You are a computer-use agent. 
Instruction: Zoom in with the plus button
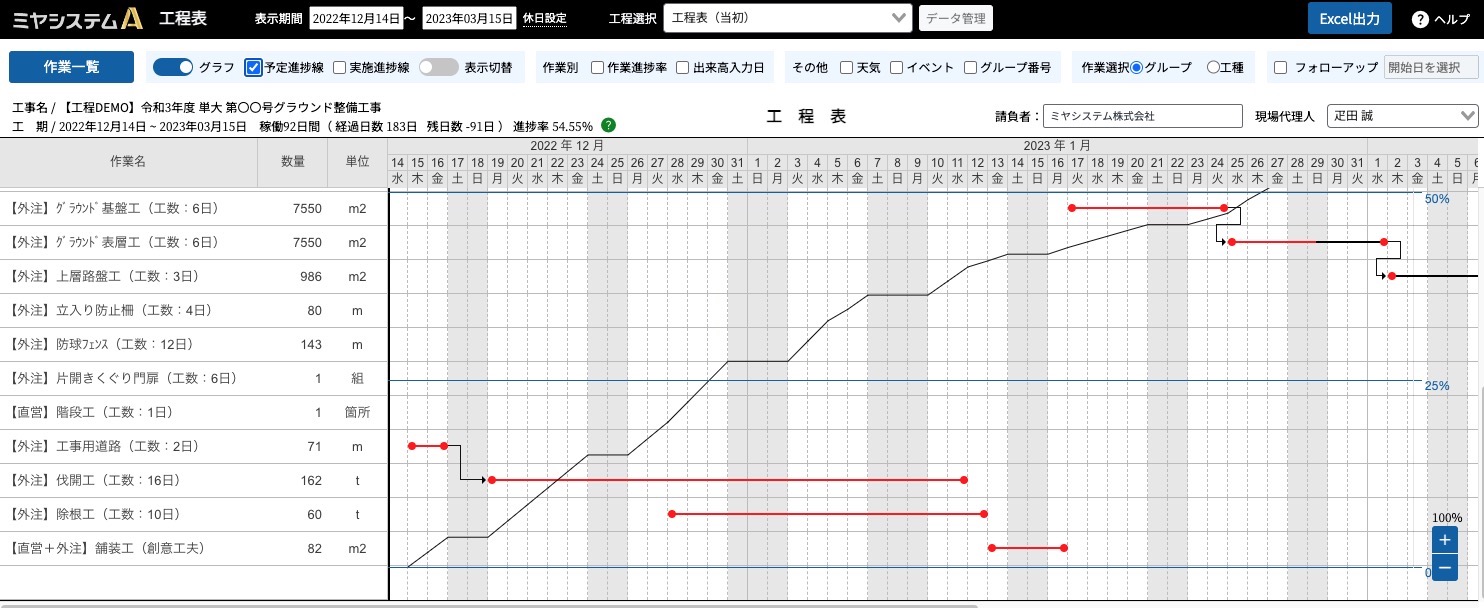coord(1444,540)
